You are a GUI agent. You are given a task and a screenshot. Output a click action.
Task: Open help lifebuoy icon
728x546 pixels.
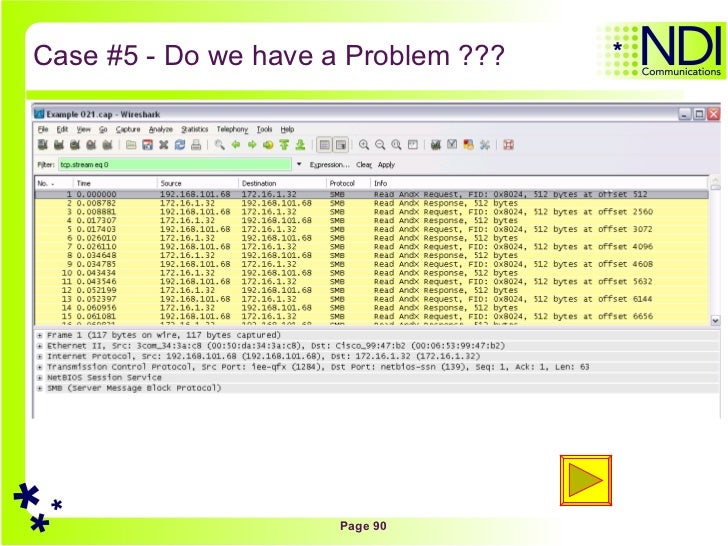tap(508, 145)
